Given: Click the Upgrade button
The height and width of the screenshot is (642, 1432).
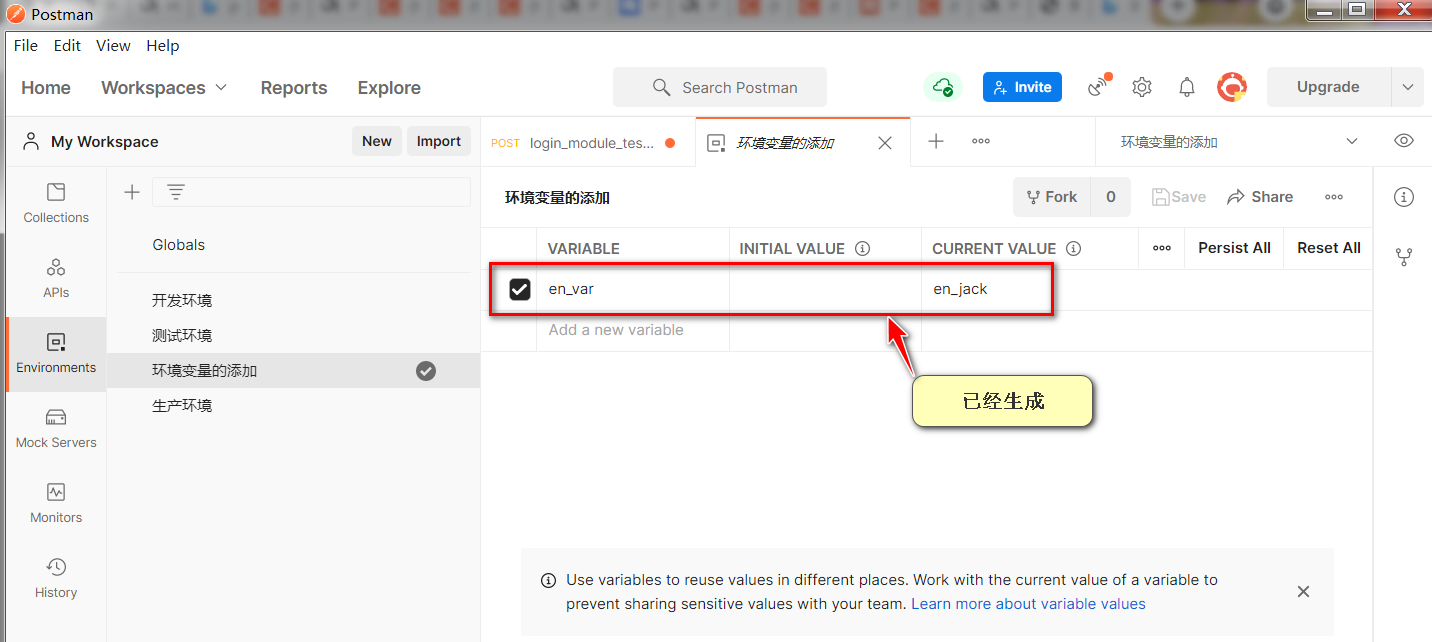Looking at the screenshot, I should (x=1328, y=87).
